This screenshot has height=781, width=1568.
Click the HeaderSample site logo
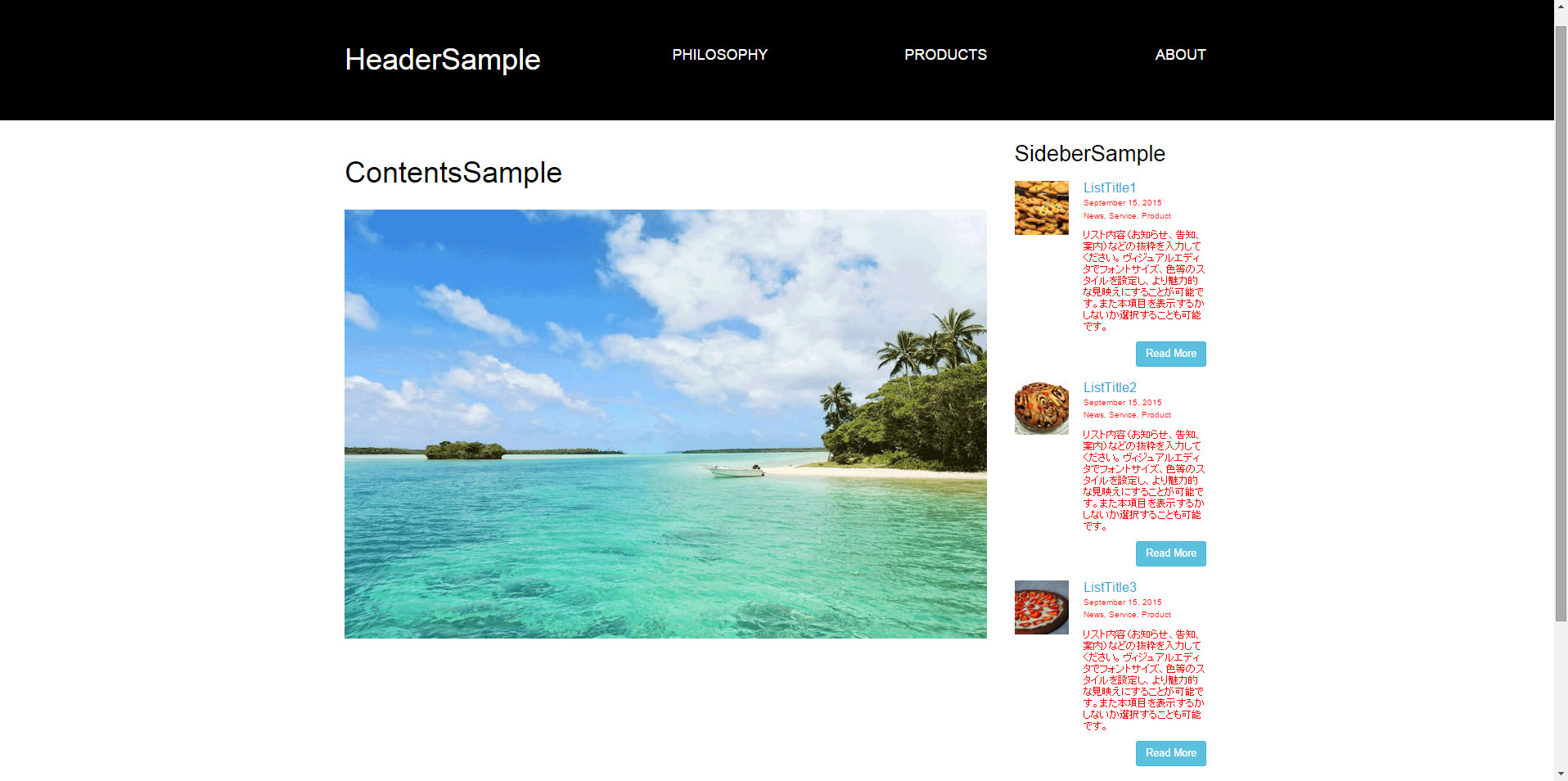pyautogui.click(x=443, y=60)
